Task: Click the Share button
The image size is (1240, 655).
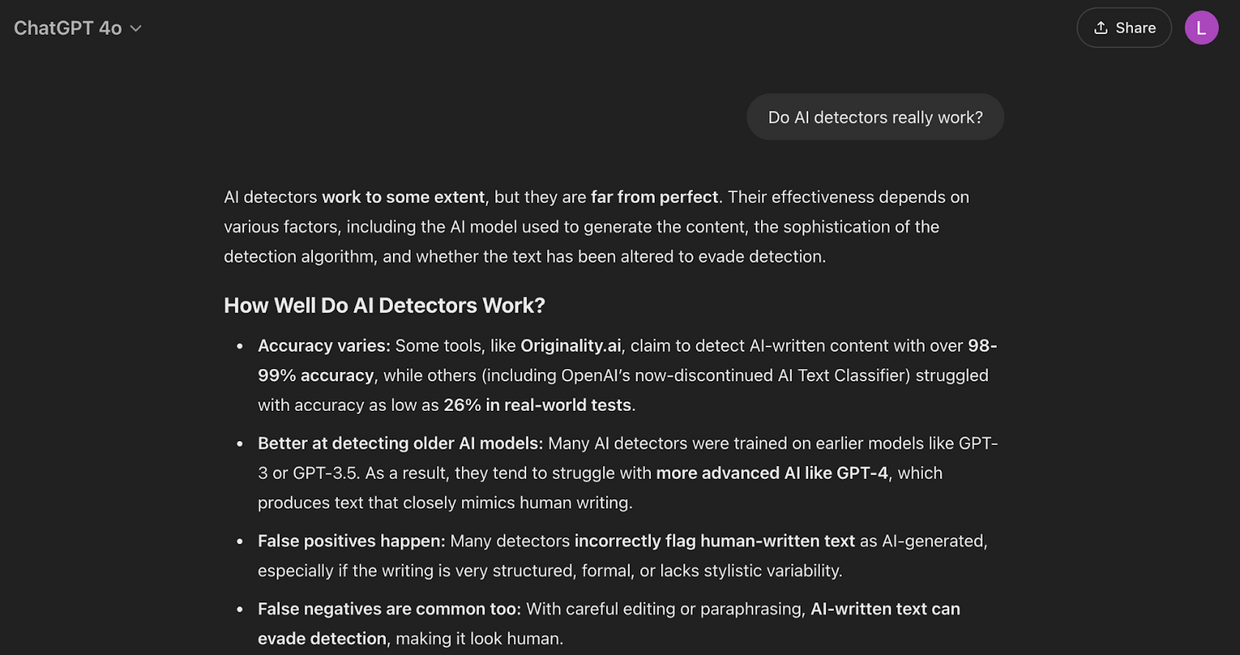Action: tap(1123, 26)
